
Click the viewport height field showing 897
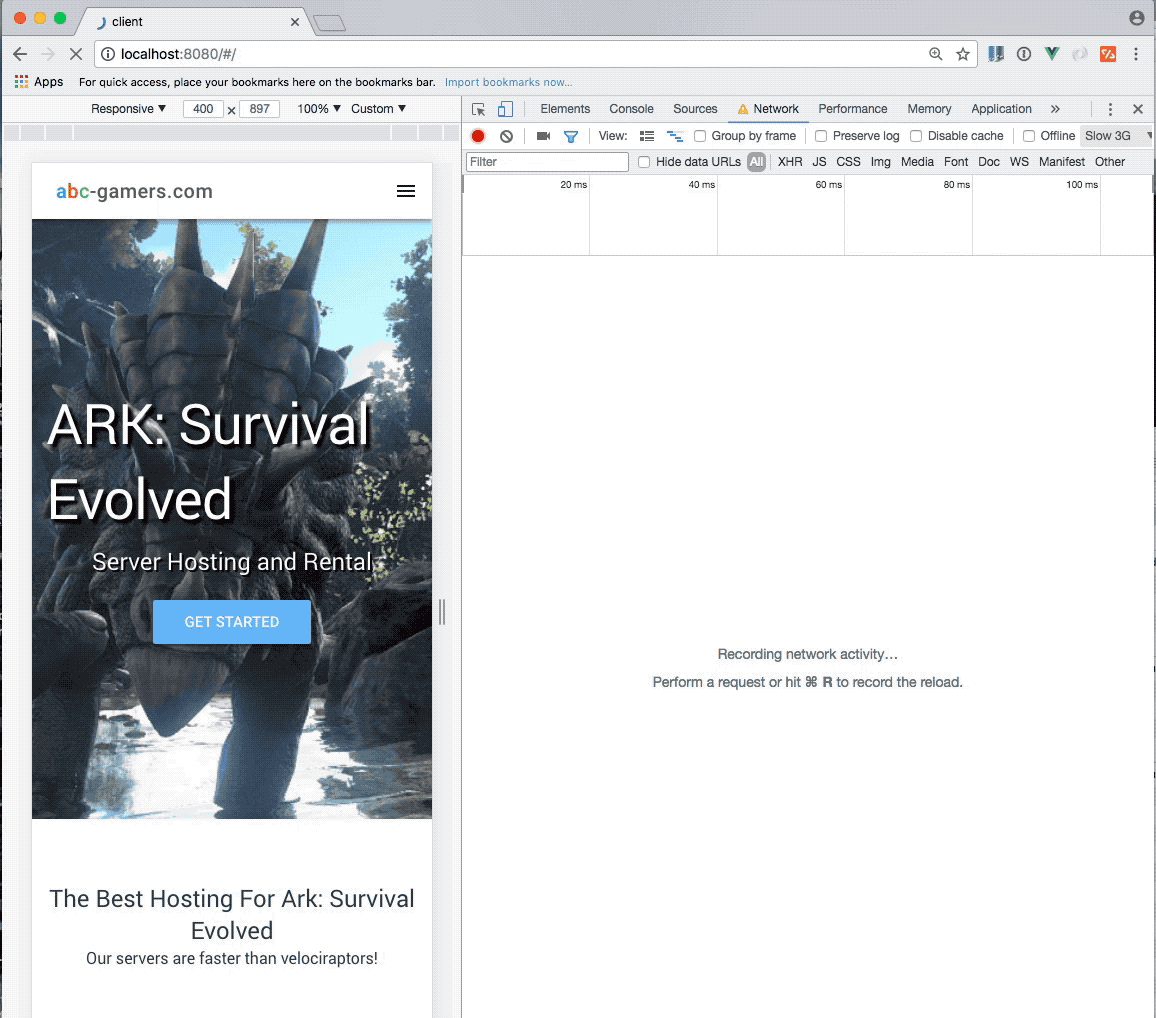pos(260,108)
